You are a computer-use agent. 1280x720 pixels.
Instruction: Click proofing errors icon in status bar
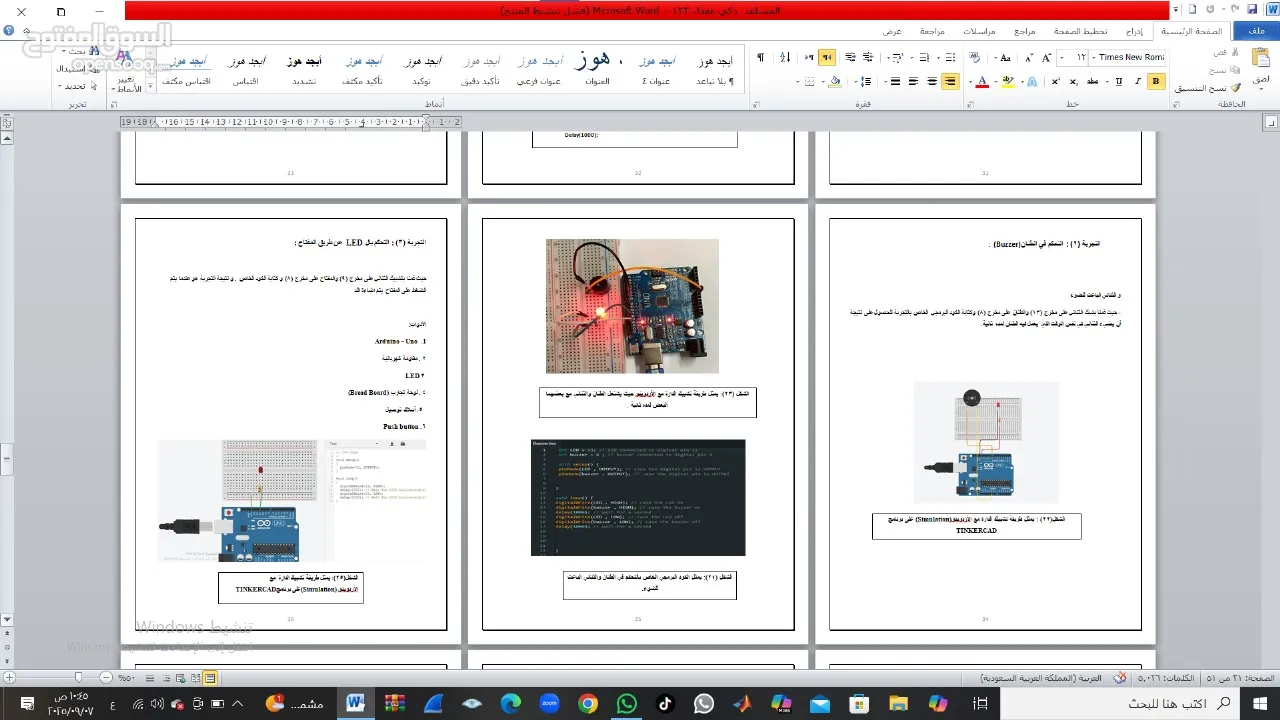click(x=1119, y=678)
